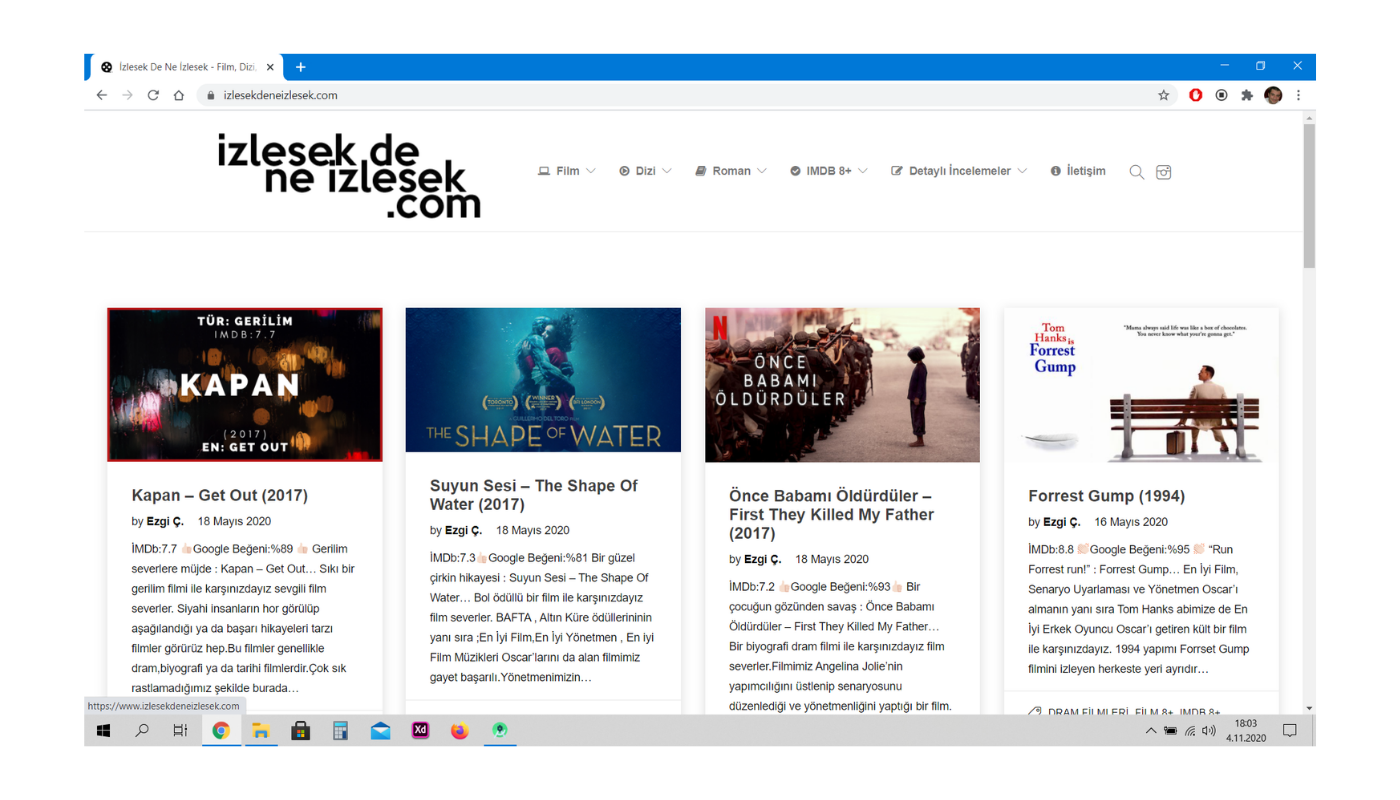This screenshot has height=800, width=1400.
Task: Launch Firefox from the taskbar
Action: [x=459, y=731]
